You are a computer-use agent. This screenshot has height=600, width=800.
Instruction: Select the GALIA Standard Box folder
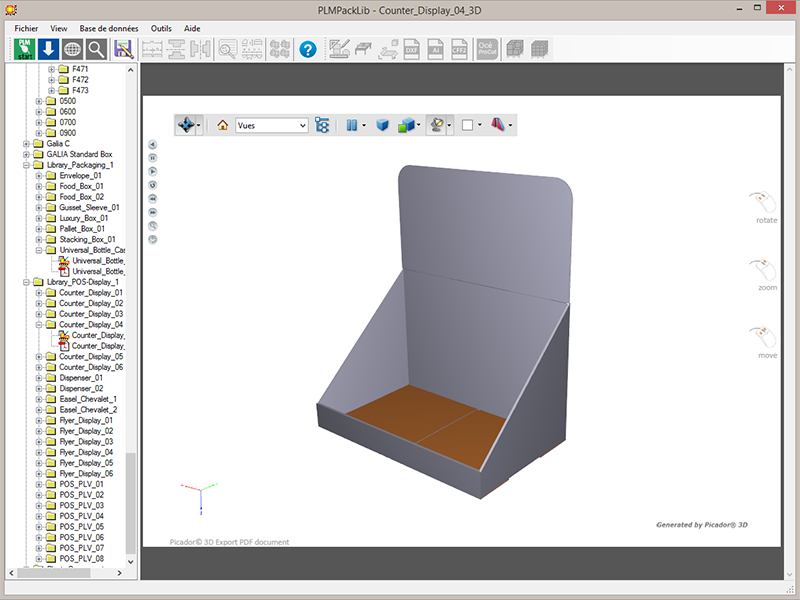coord(79,154)
